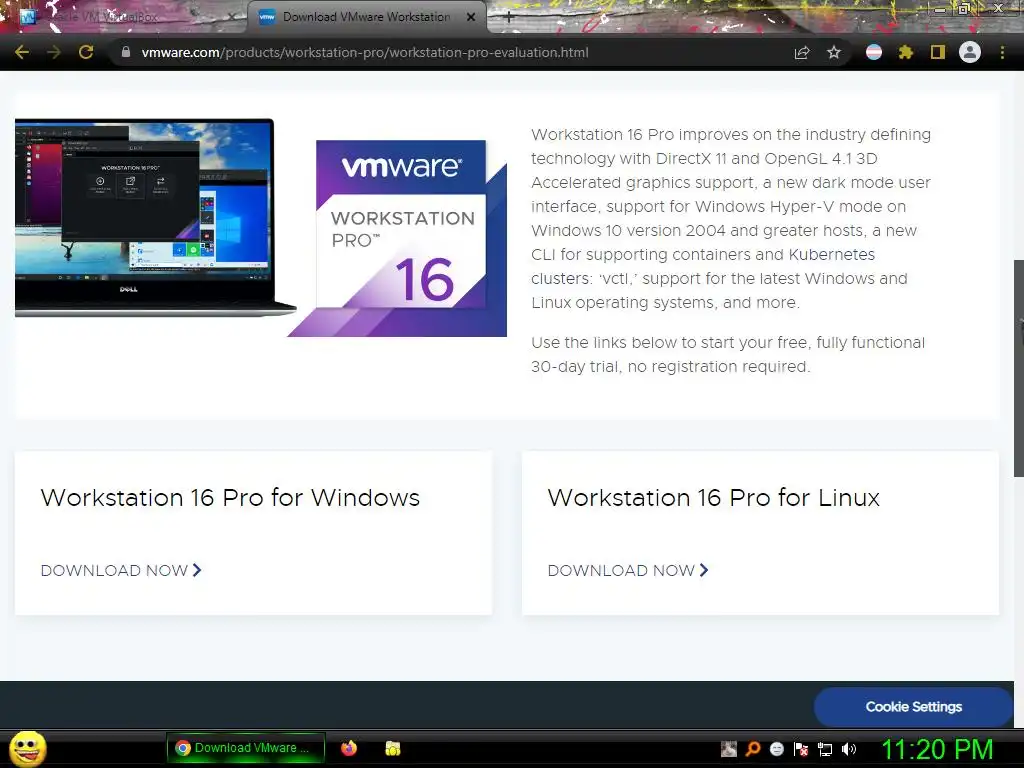Close the Oracle VM VirtualBox tab
The image size is (1024, 768).
232,17
